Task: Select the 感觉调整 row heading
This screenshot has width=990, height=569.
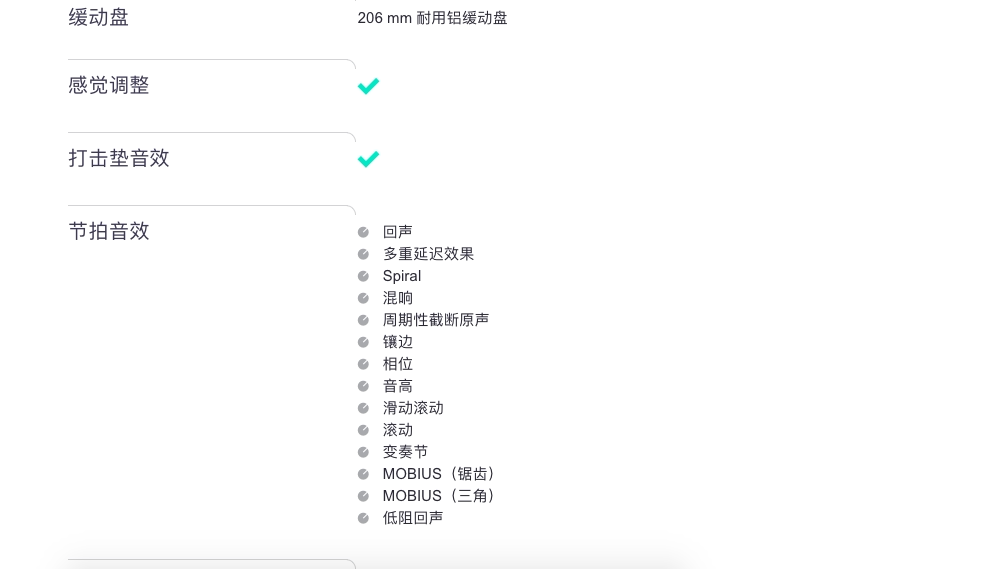Action: (109, 85)
